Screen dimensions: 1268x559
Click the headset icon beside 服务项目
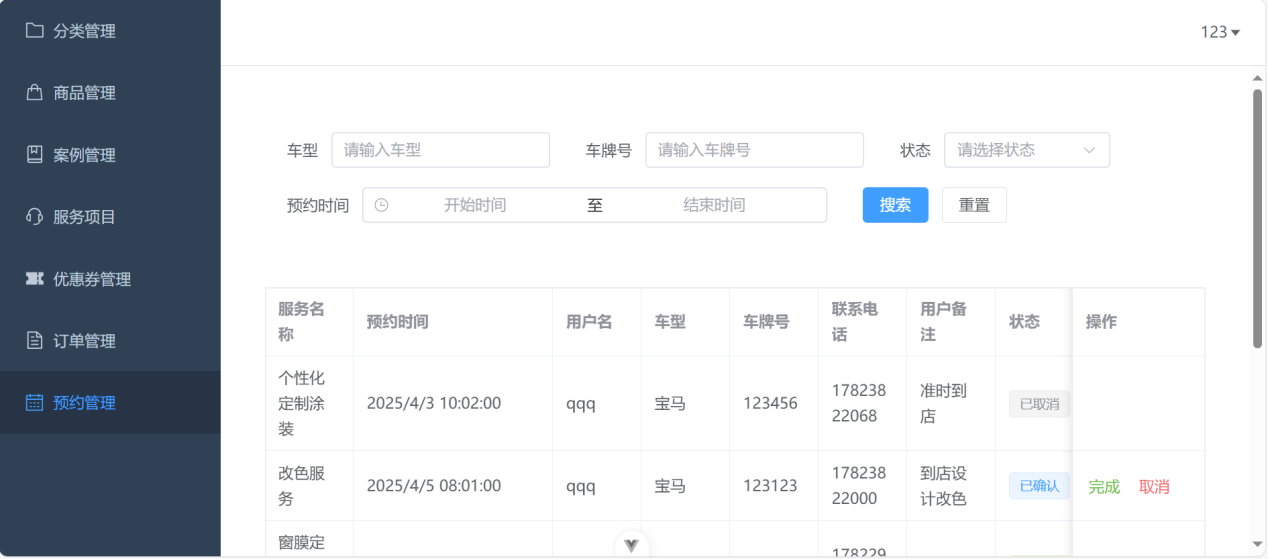[34, 217]
